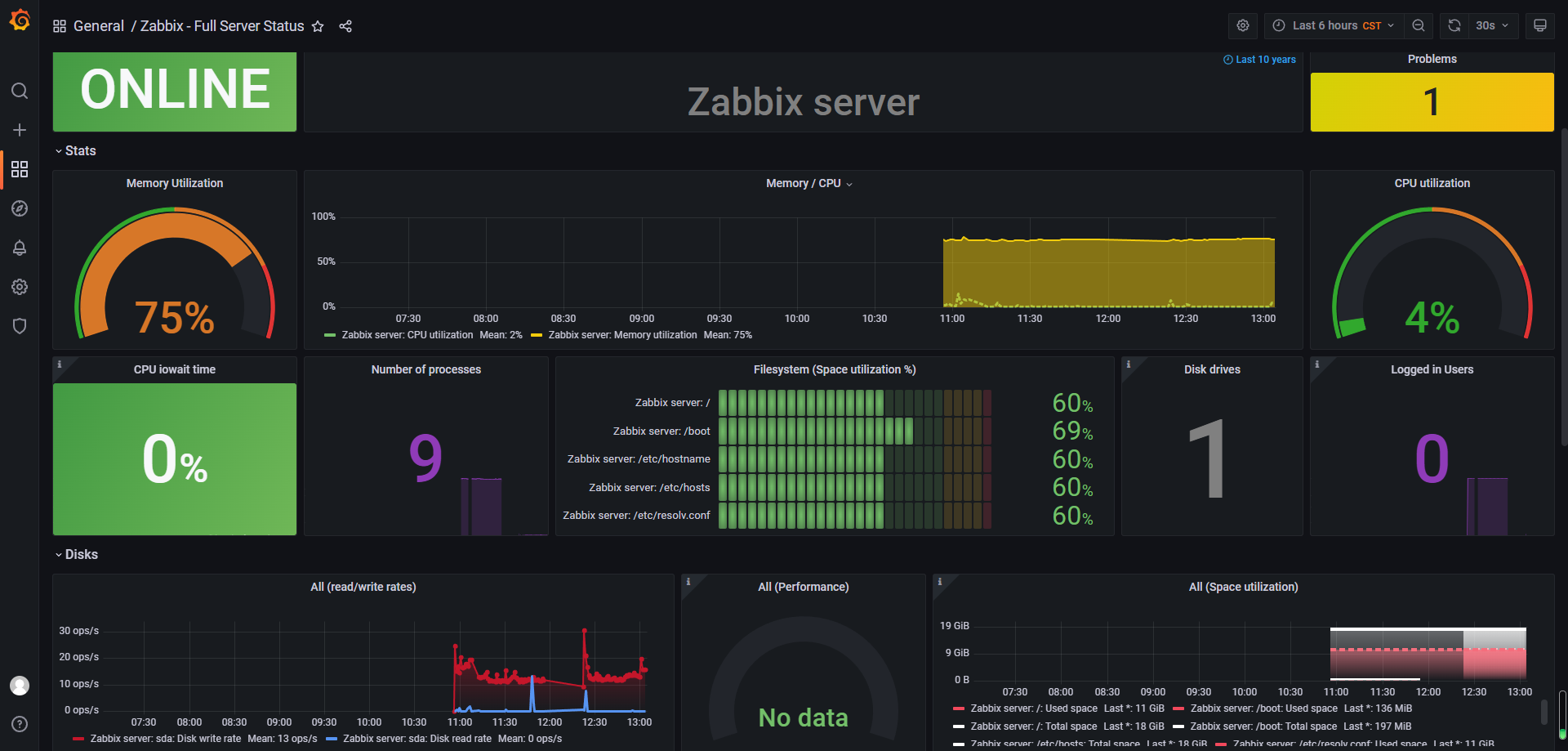Click the Last 10 years time override
Image resolution: width=1568 pixels, height=751 pixels.
pos(1259,60)
